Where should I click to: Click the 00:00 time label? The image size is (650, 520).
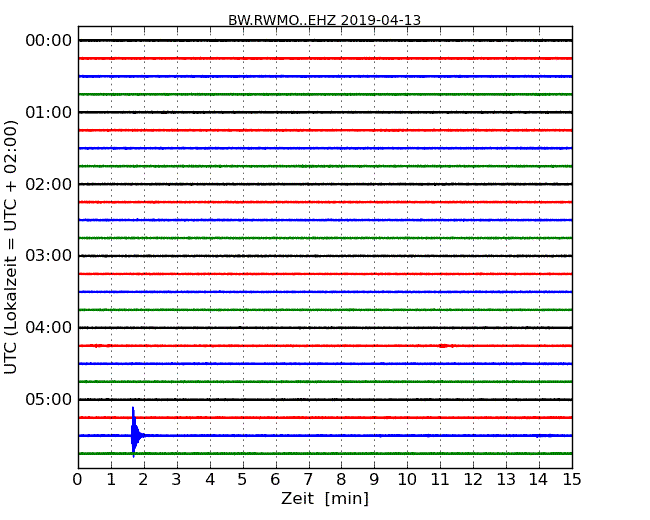click(x=49, y=41)
